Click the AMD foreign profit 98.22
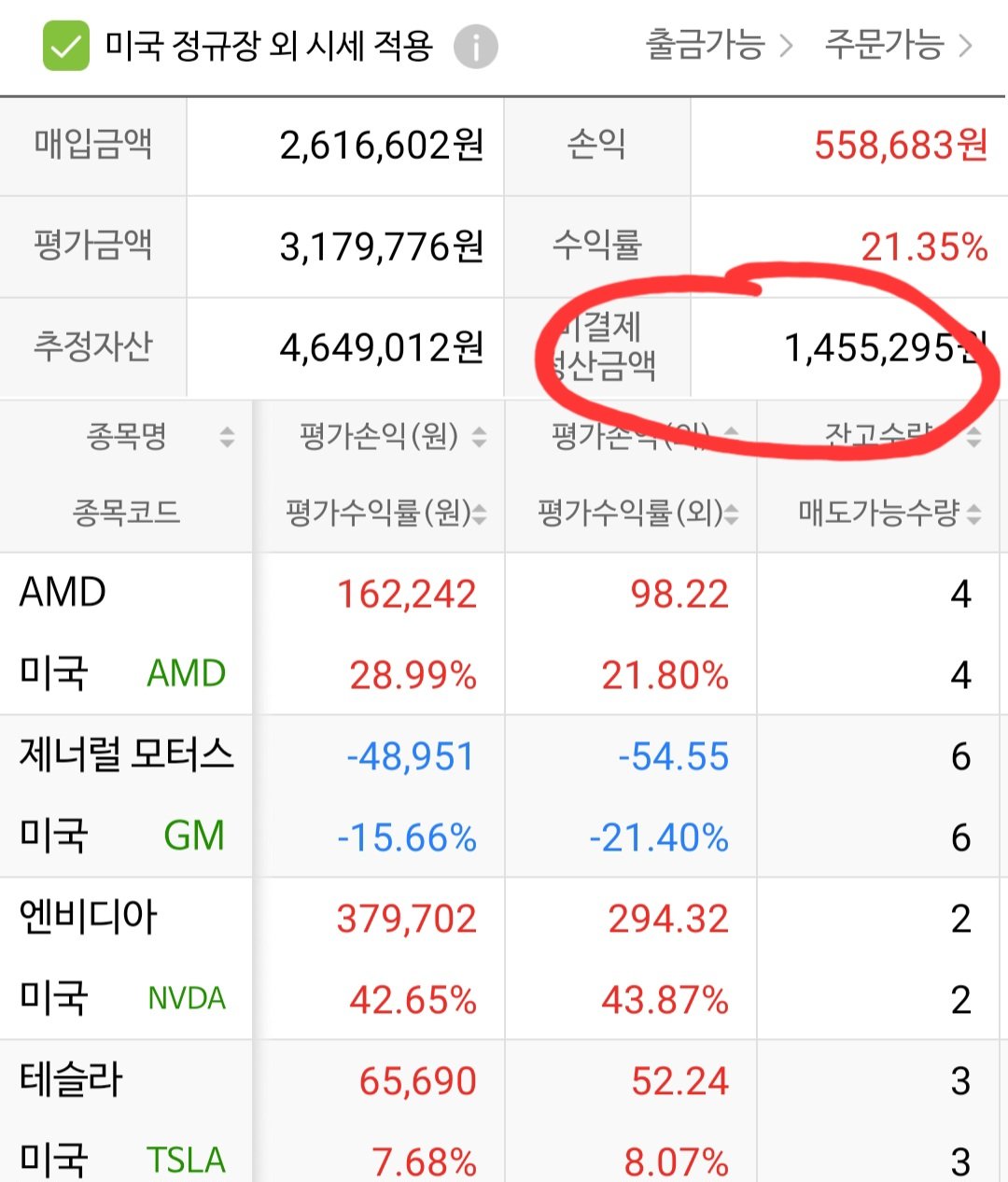This screenshot has height=1182, width=1008. 679,594
